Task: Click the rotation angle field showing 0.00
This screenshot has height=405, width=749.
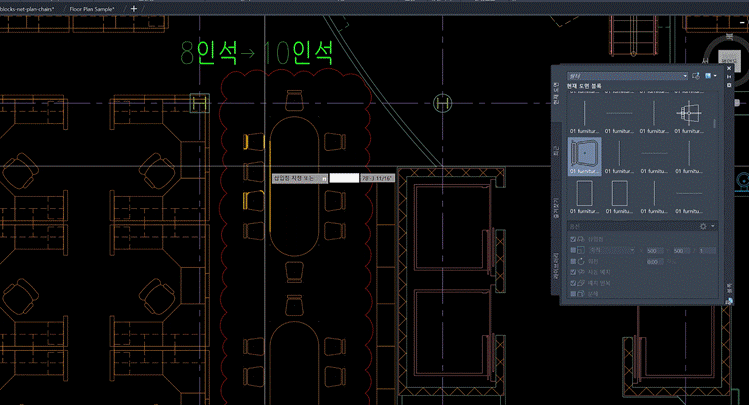Action: [654, 262]
